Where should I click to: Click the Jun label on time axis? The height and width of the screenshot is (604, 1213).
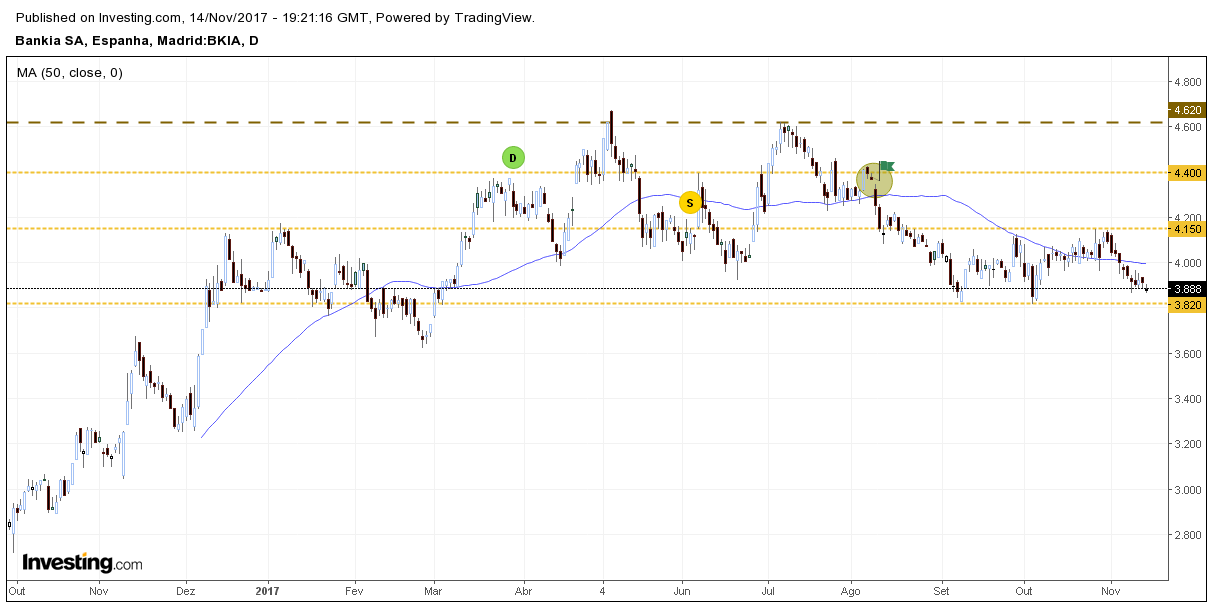tap(682, 591)
